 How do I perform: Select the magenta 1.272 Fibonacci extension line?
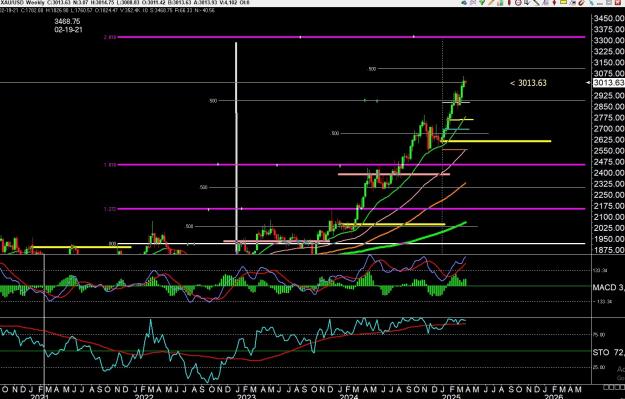pos(351,209)
